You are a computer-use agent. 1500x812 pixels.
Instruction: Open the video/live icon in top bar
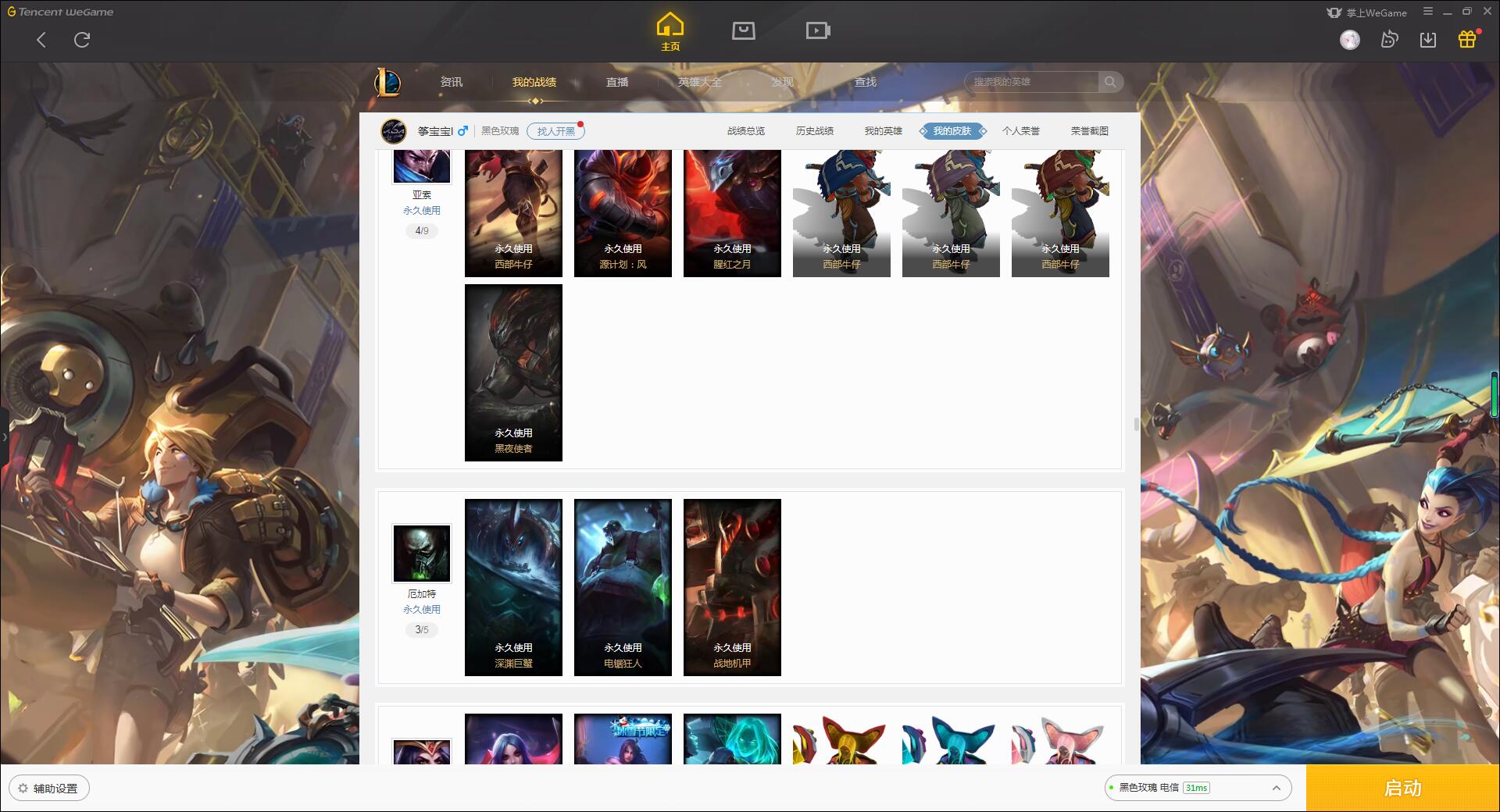coord(818,30)
